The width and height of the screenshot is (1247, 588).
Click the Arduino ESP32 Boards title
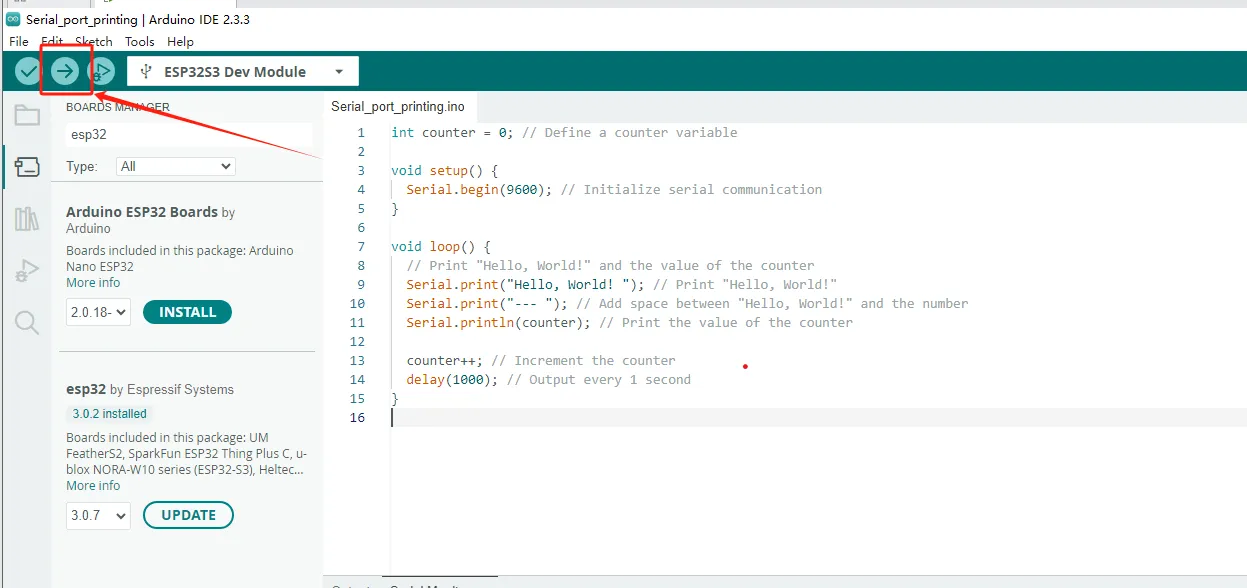coord(142,212)
